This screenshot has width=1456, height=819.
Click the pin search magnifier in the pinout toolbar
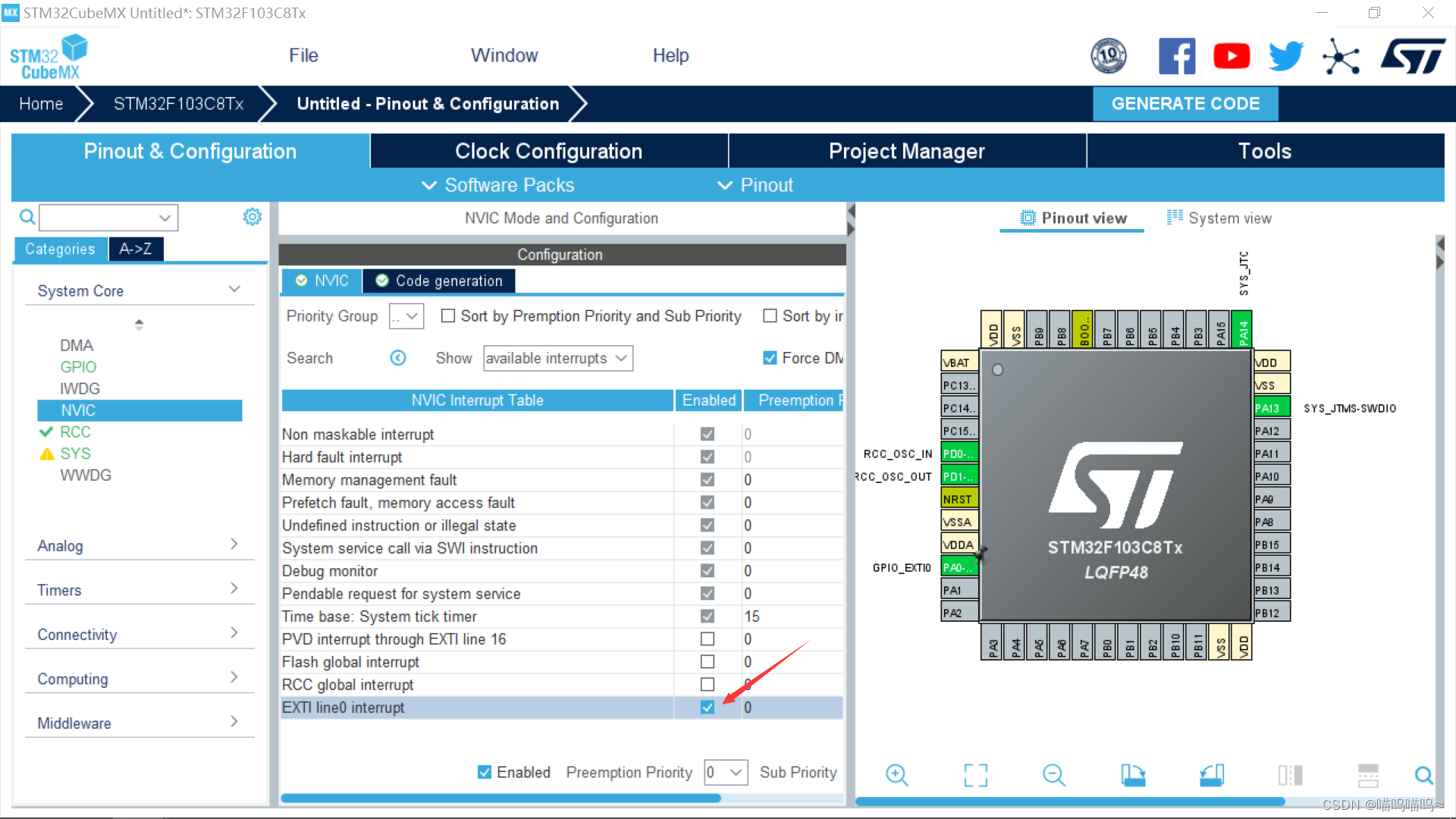pos(1423,775)
